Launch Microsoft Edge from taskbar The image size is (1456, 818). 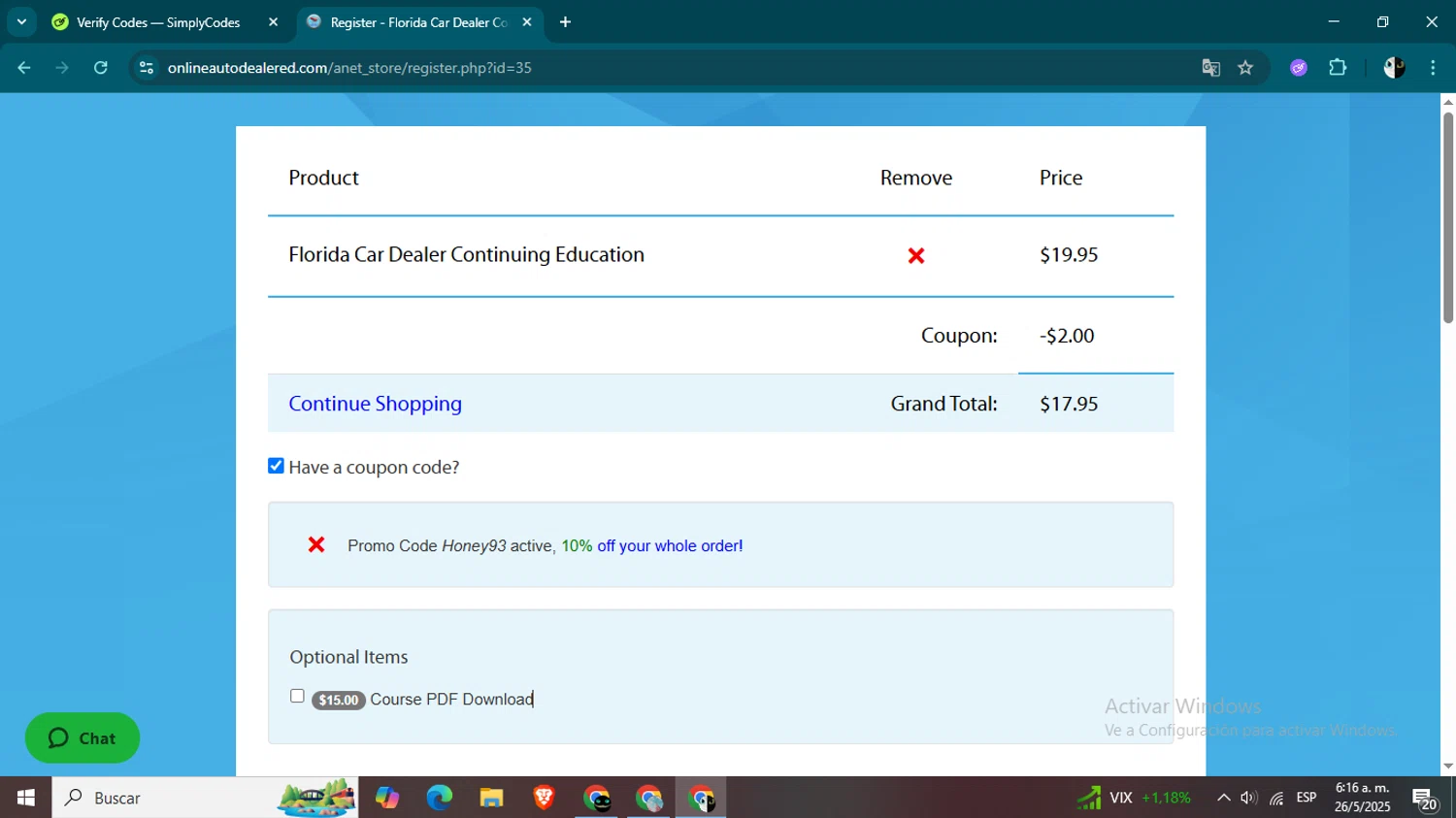[439, 798]
